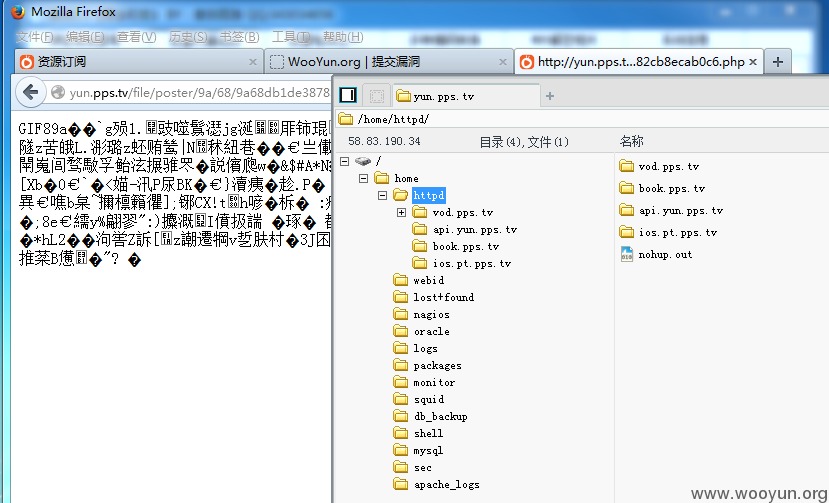Close the WooYun.org tab

tap(503, 62)
